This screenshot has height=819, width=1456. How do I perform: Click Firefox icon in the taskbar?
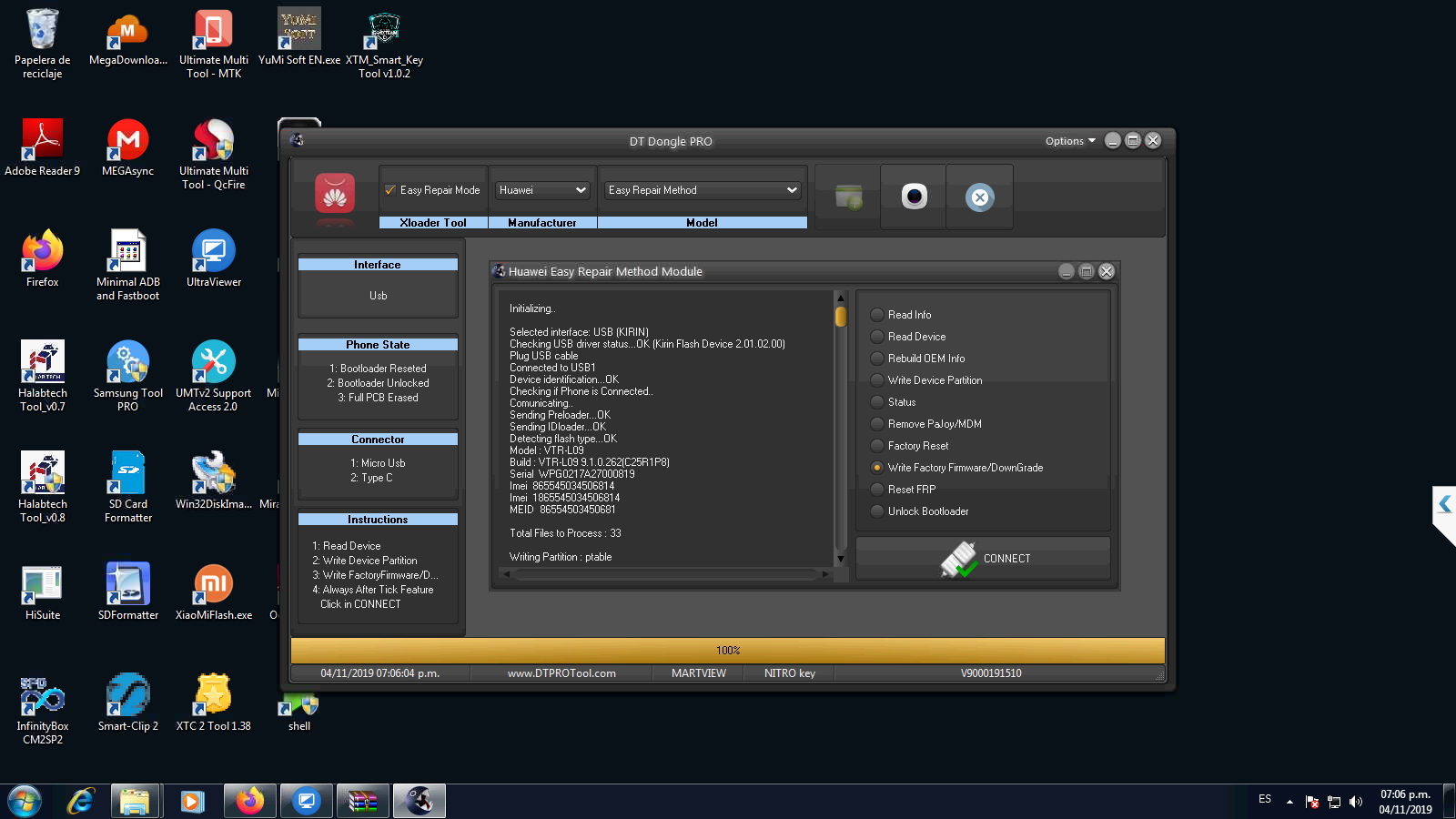(x=249, y=801)
